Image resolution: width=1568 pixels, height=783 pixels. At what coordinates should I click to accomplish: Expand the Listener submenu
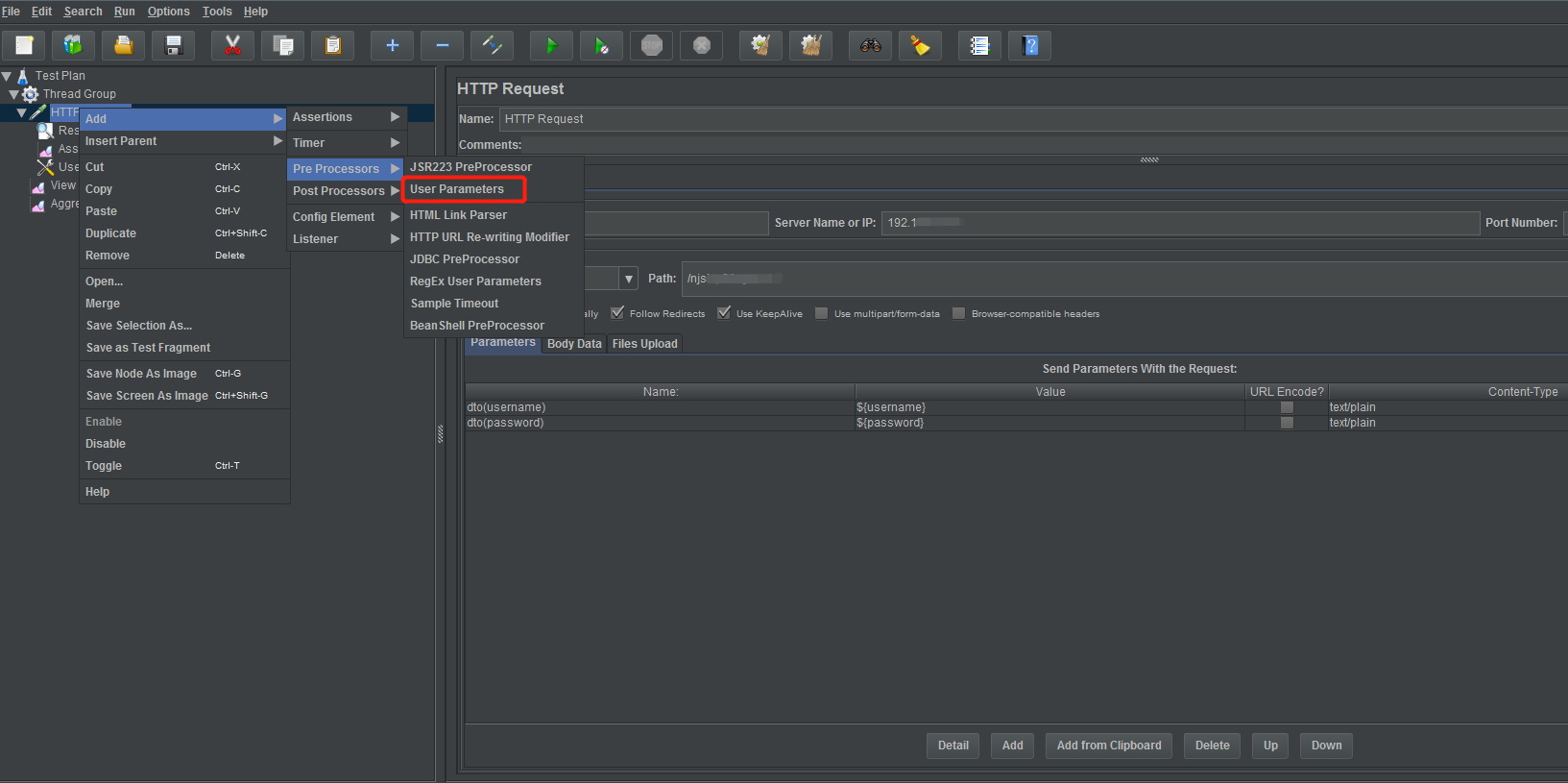347,239
